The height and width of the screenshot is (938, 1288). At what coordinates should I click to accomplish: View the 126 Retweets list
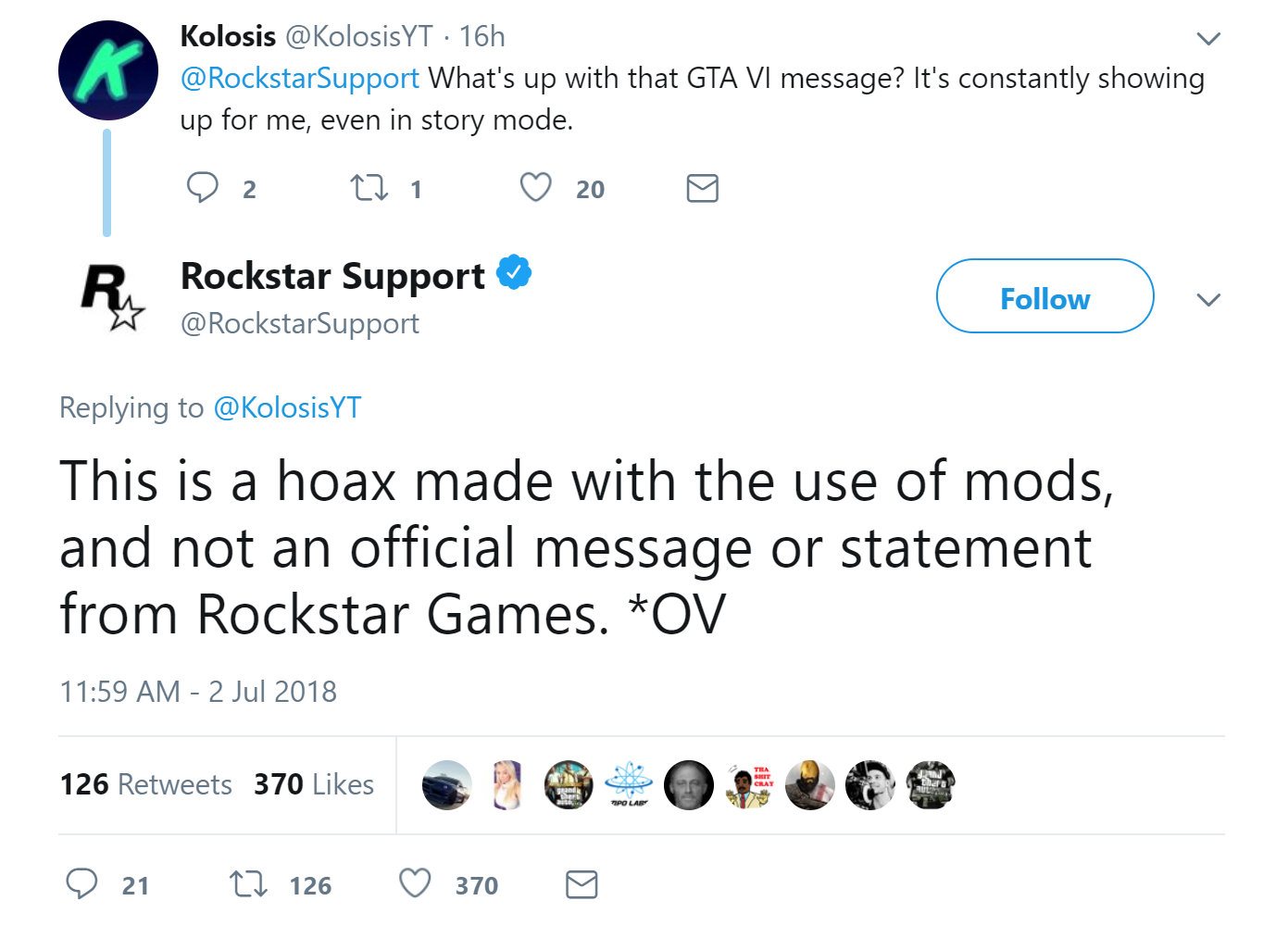coord(145,784)
